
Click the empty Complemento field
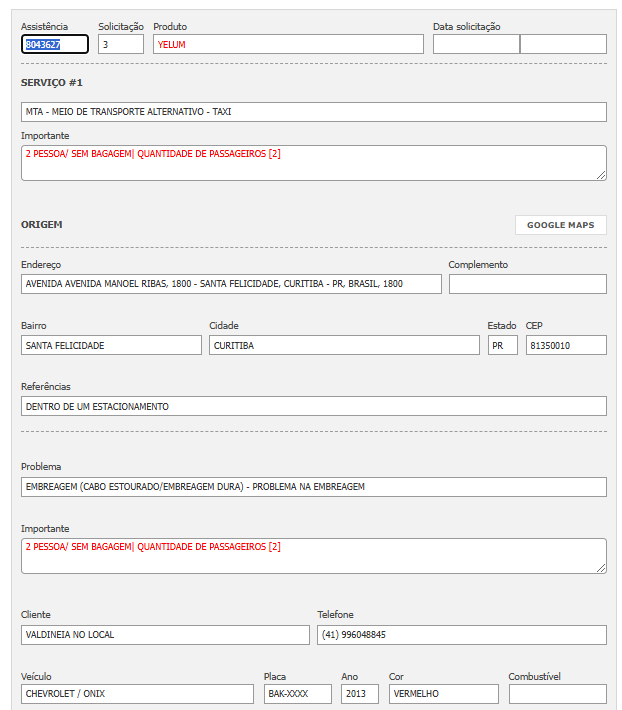pyautogui.click(x=527, y=284)
